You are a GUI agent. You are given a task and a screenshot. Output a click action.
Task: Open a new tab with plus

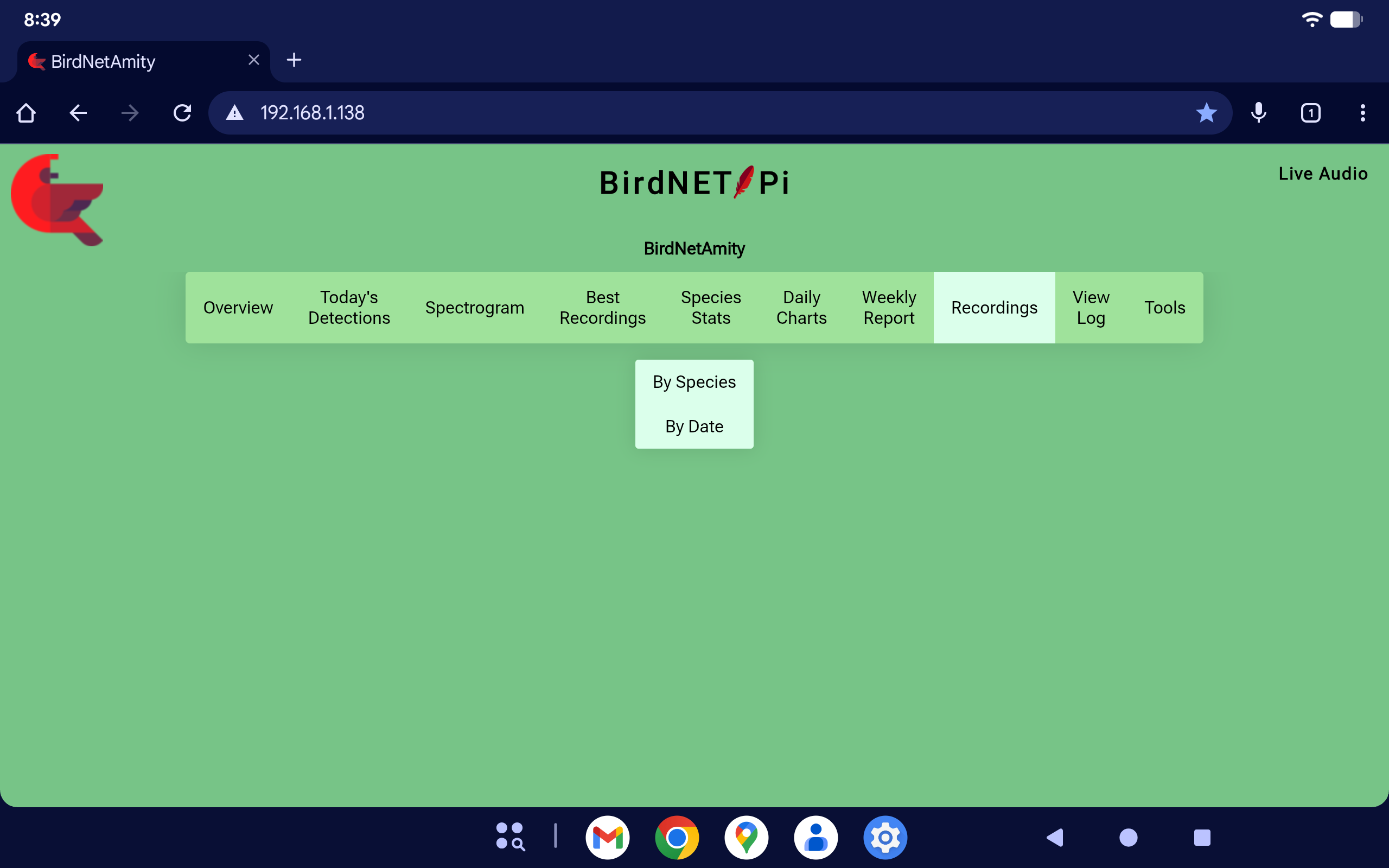(x=294, y=60)
